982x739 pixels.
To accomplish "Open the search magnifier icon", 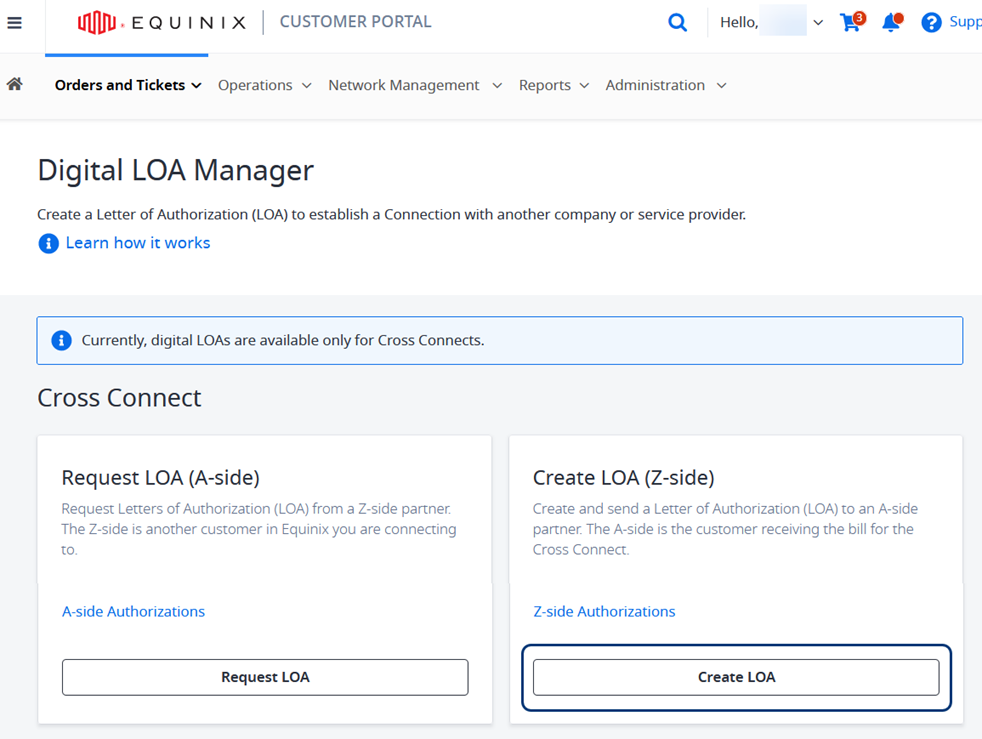I will coord(677,23).
